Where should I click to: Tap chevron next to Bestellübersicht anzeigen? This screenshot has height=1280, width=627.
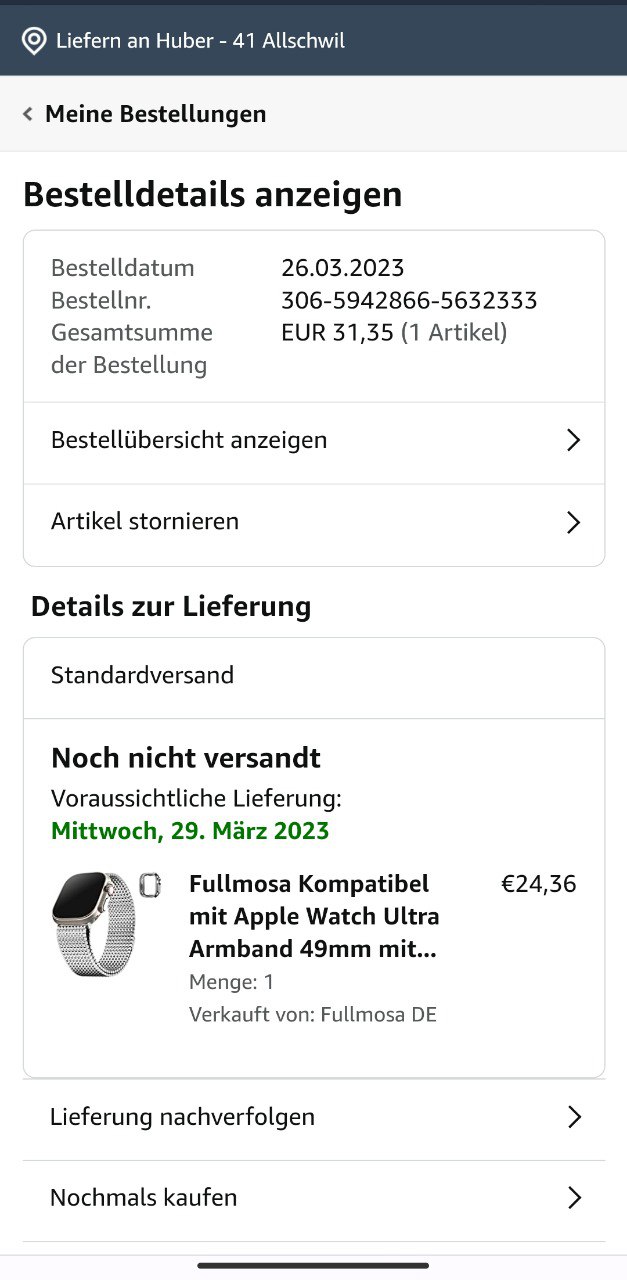click(573, 440)
